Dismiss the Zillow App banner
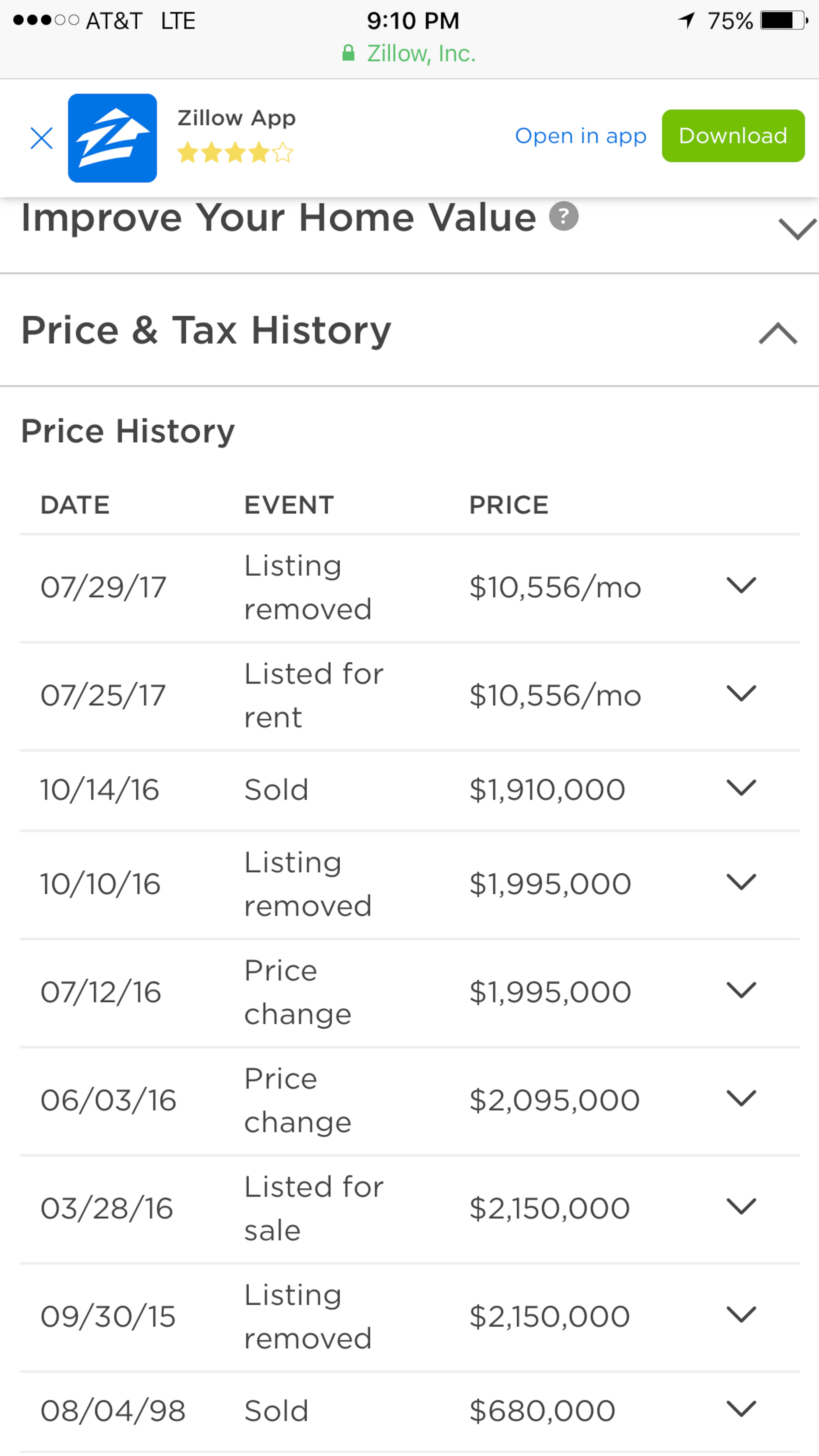Image resolution: width=819 pixels, height=1456 pixels. point(41,138)
